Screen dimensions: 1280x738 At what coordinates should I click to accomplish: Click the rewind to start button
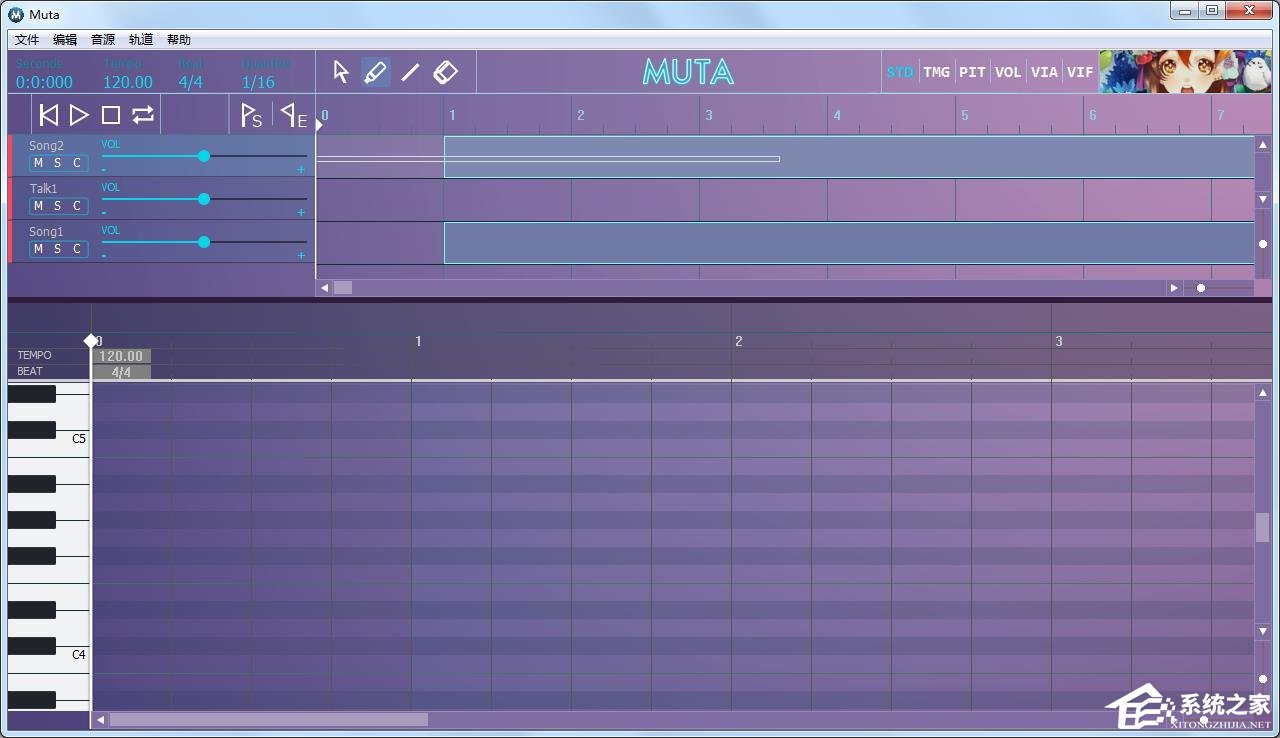click(48, 115)
